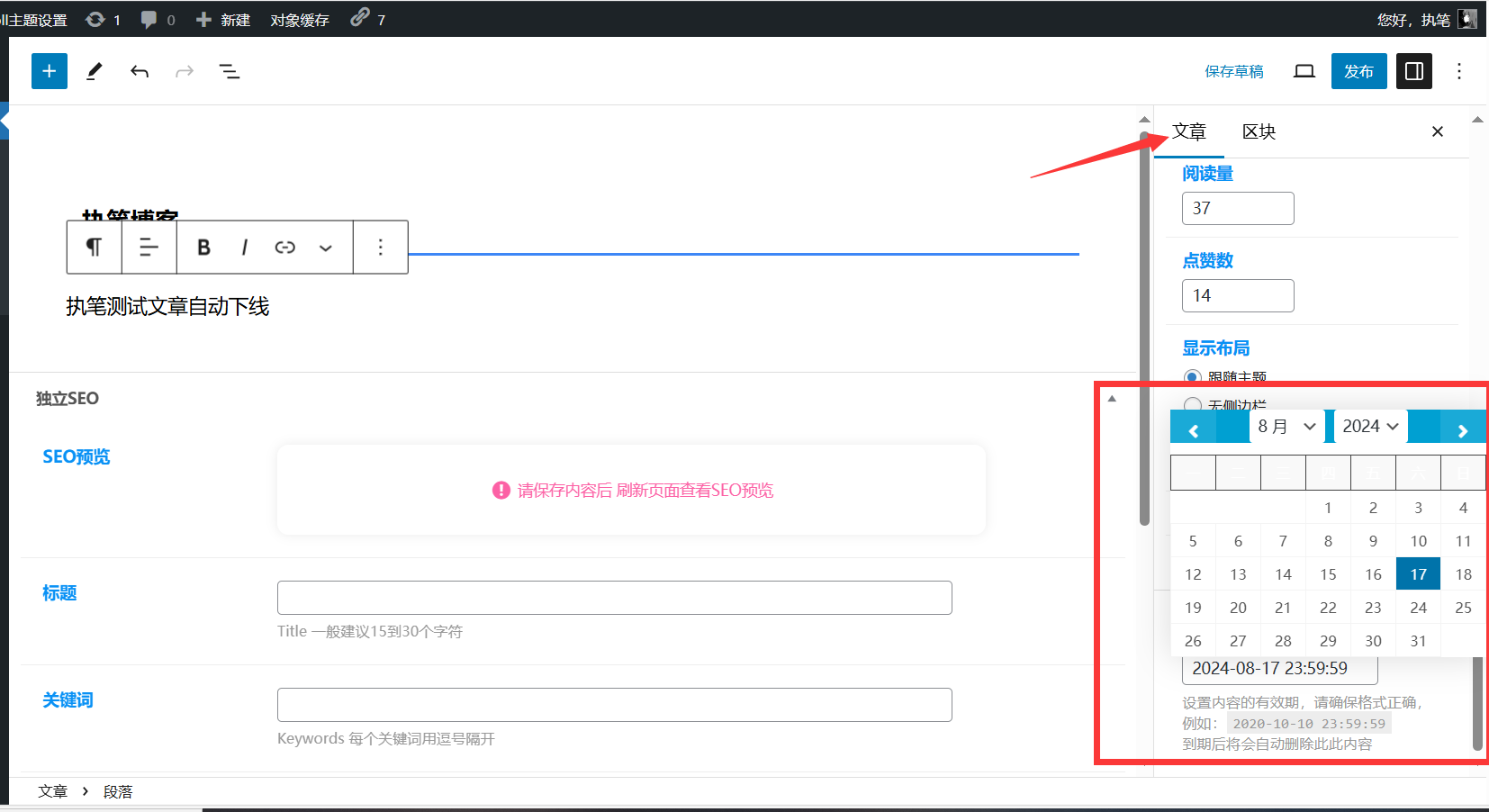1489x812 pixels.
Task: Open the 您好, 执笔 user greeting
Action: (x=1413, y=20)
